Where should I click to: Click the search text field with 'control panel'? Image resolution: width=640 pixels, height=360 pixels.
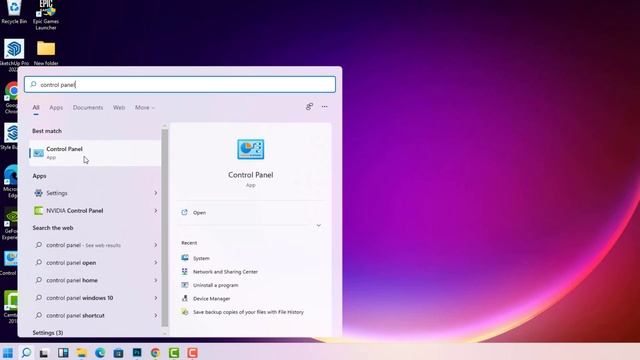tap(180, 84)
